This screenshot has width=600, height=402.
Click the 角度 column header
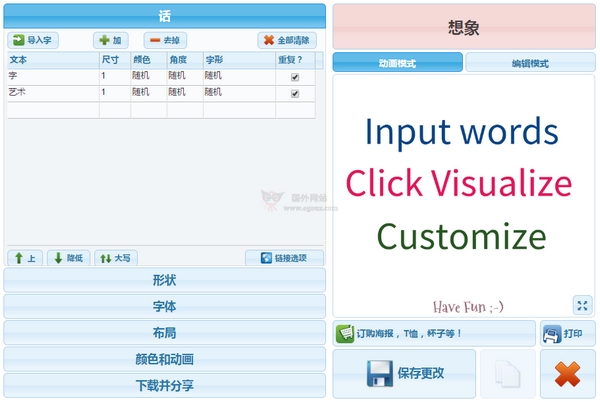tap(185, 60)
